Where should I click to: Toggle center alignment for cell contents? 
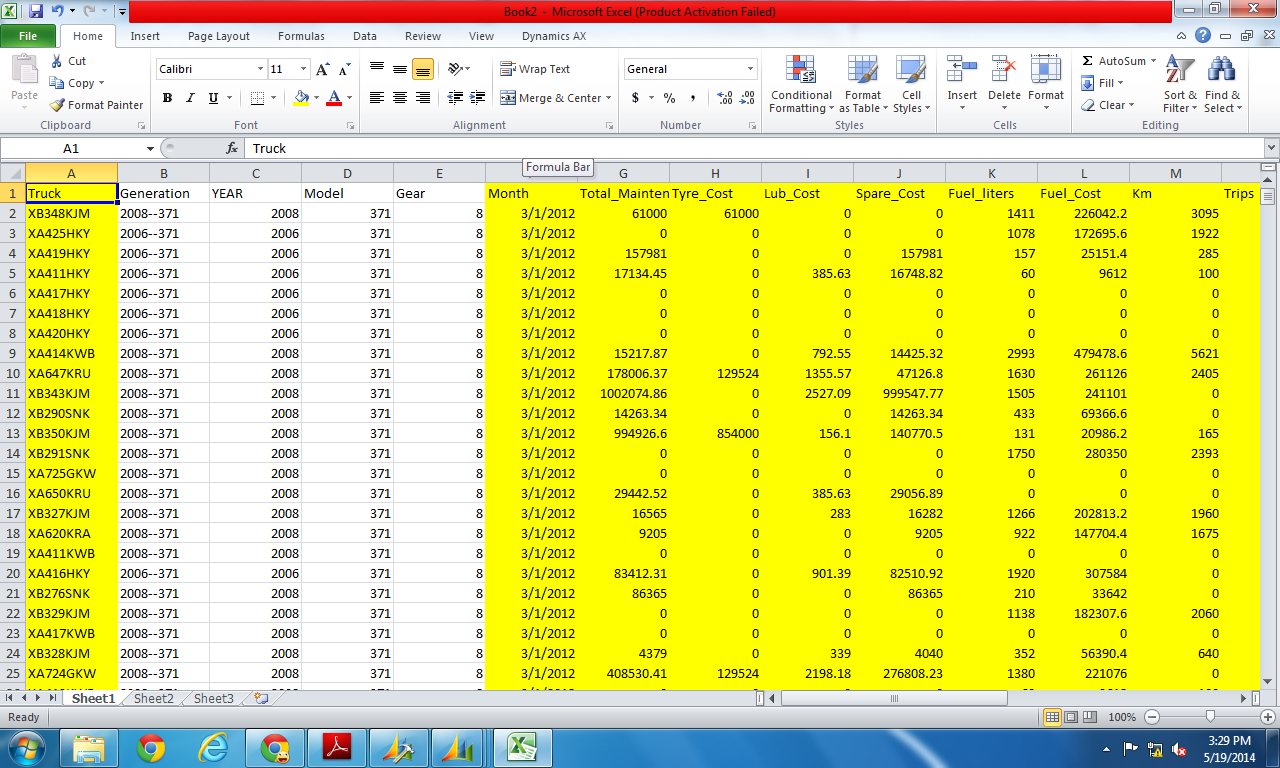(398, 98)
